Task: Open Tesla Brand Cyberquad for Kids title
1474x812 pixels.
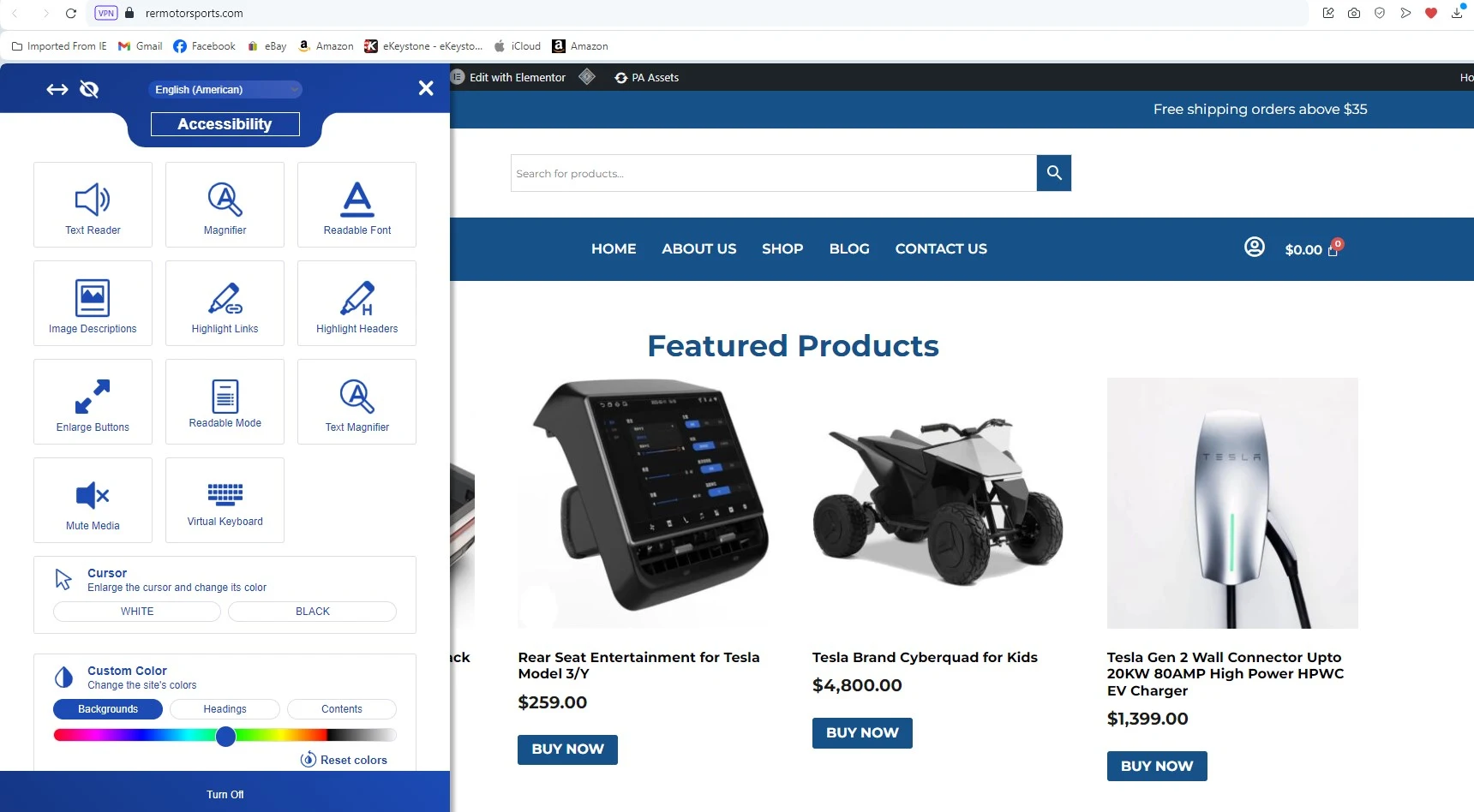Action: point(925,658)
